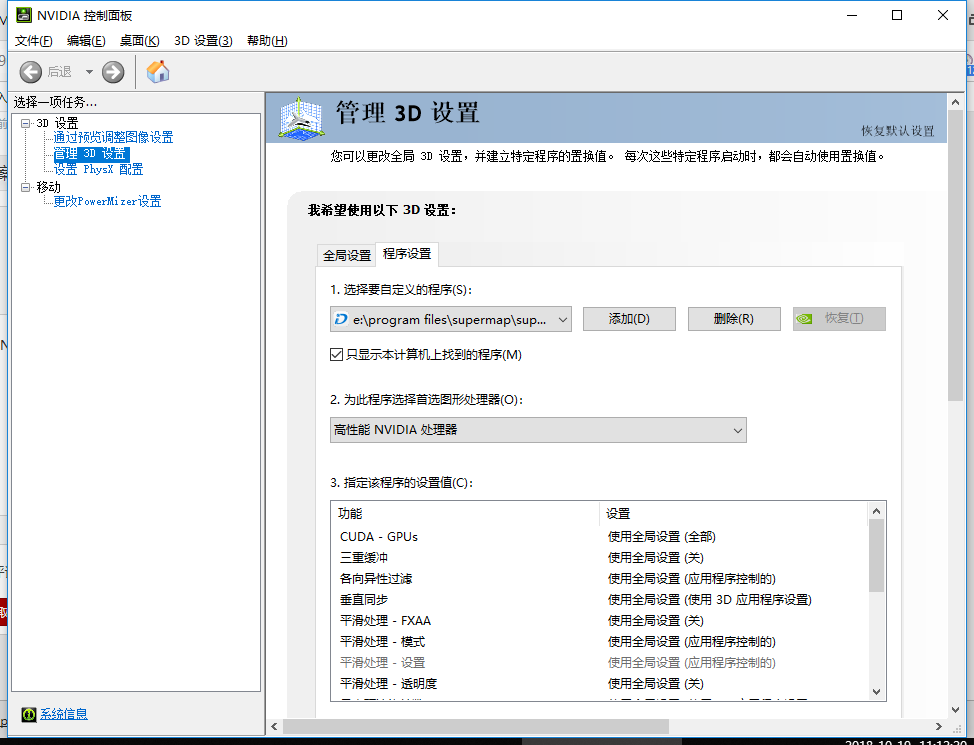Click the horizontal scroll right arrow

(939, 726)
